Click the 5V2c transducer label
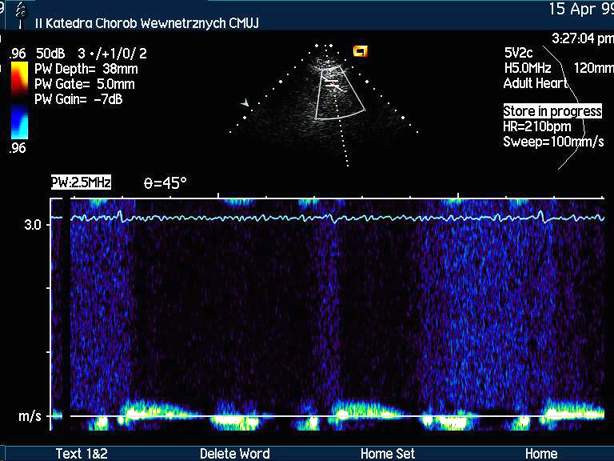This screenshot has width=614, height=461. pos(518,53)
